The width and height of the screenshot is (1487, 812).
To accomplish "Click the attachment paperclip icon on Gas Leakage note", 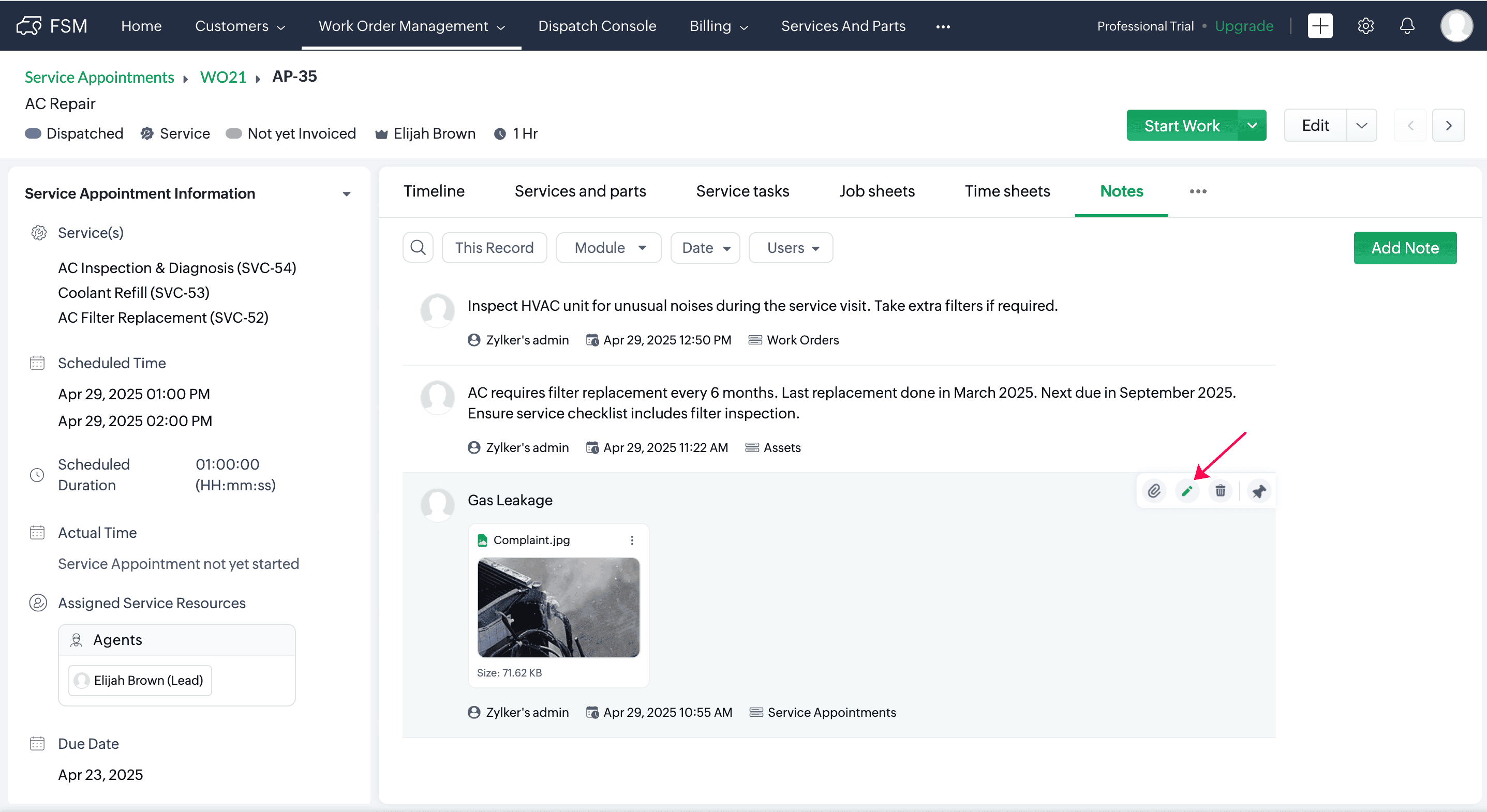I will [x=1154, y=490].
